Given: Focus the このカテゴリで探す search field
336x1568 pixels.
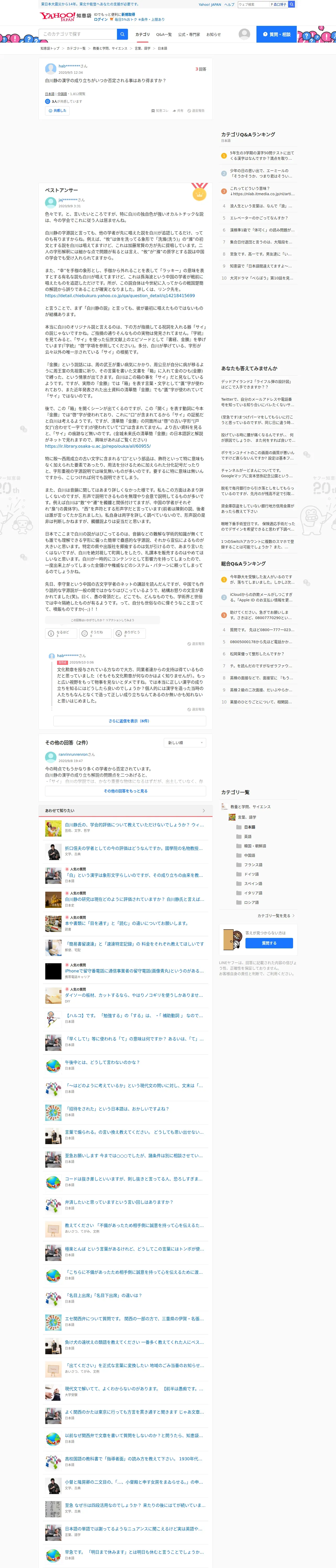Looking at the screenshot, I should point(78,34).
